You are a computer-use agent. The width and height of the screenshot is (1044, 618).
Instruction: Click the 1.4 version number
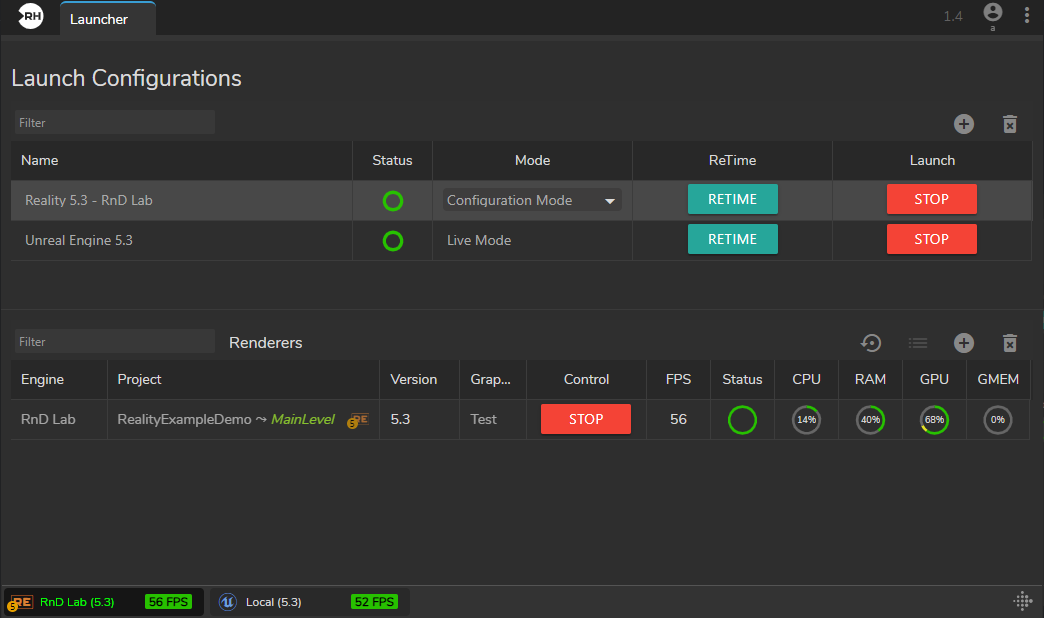click(953, 16)
